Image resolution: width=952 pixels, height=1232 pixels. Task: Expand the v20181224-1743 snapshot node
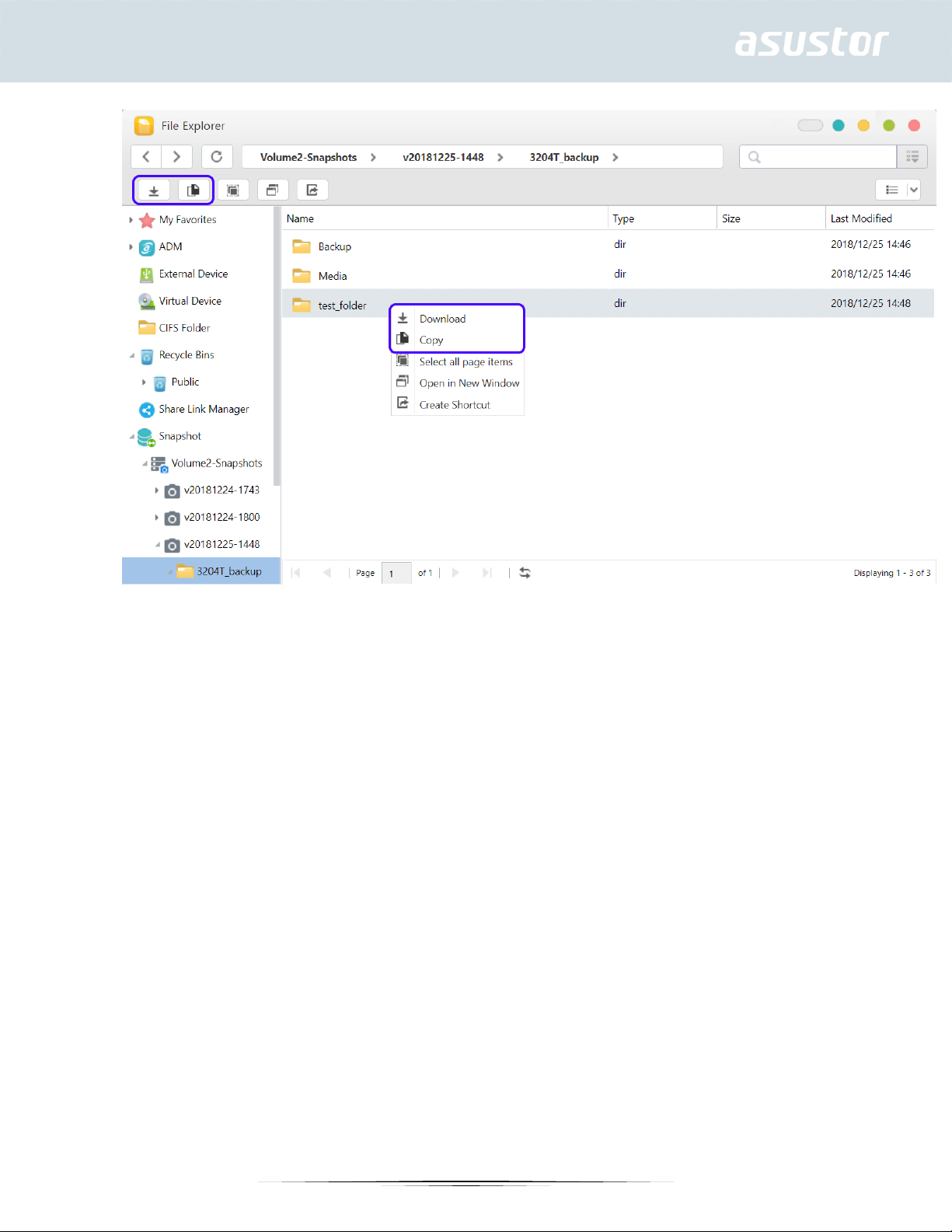point(156,490)
